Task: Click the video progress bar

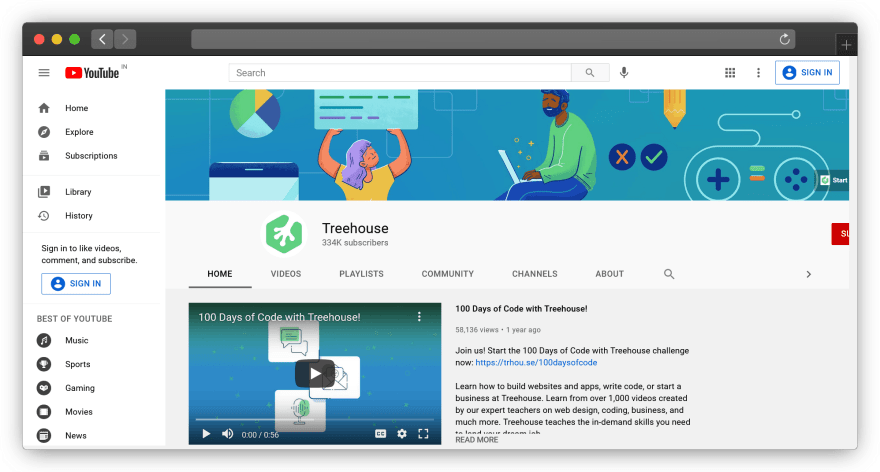Action: tap(314, 419)
